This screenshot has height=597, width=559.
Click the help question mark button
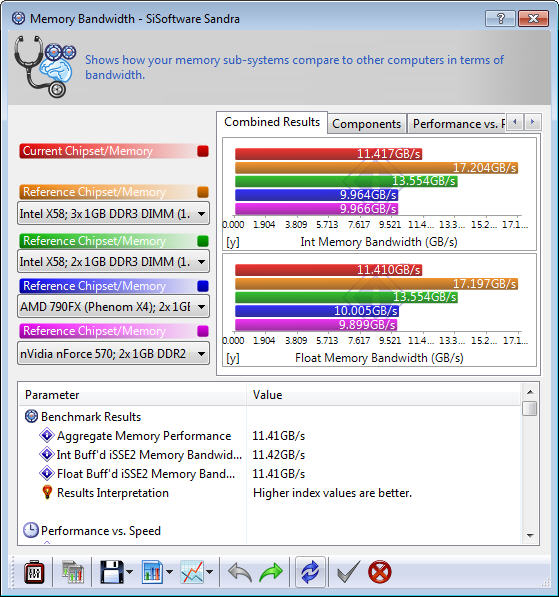(x=500, y=18)
